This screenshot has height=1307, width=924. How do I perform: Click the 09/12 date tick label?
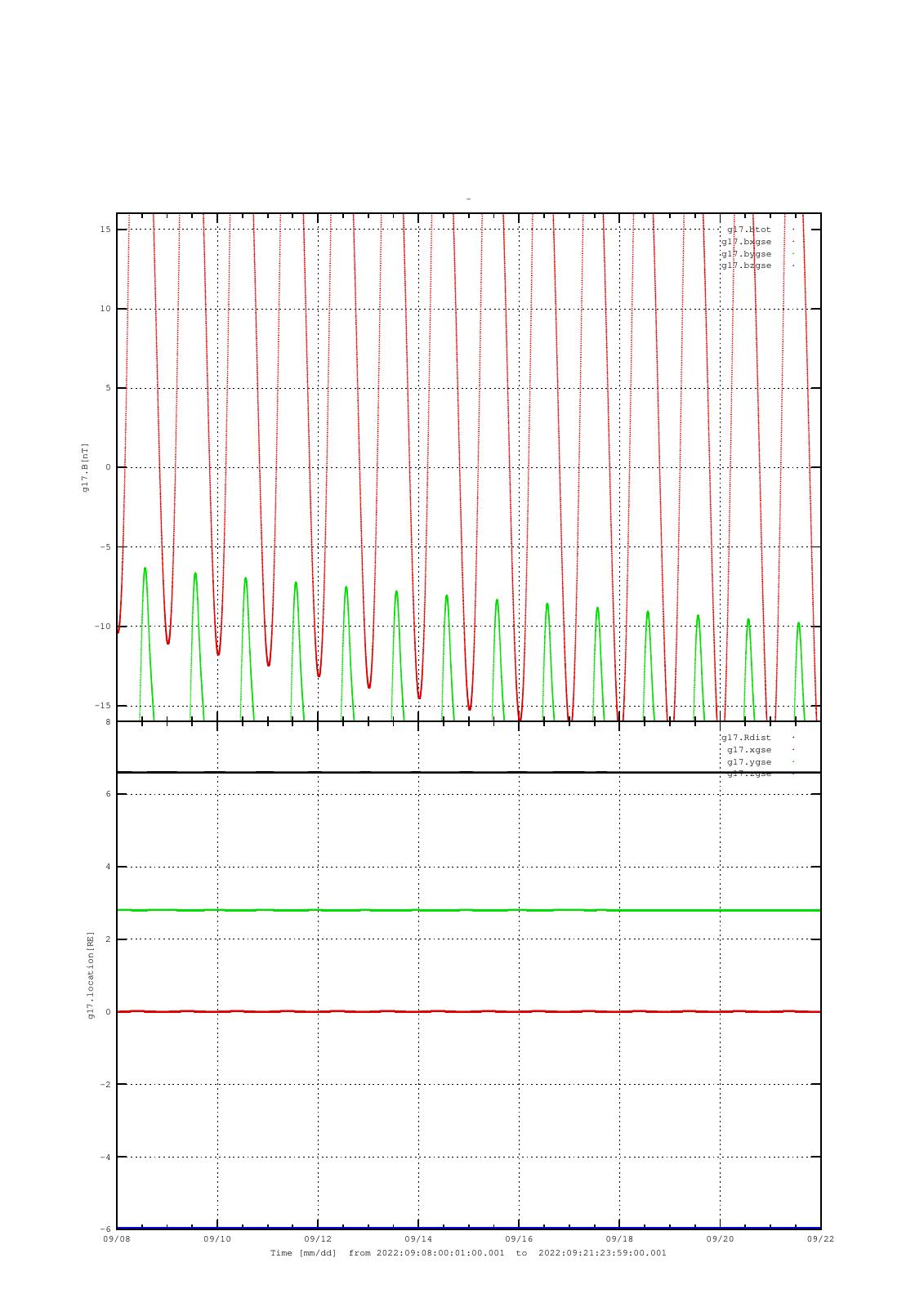[318, 1239]
